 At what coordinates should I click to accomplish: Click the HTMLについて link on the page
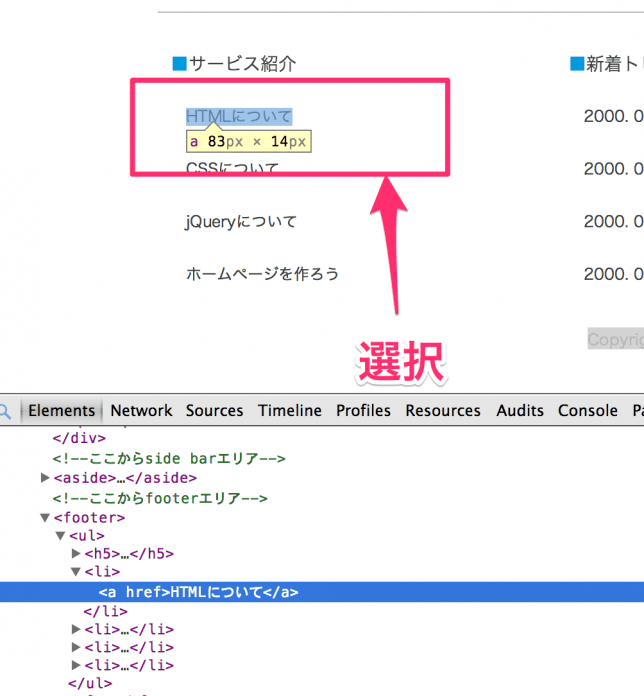[239, 116]
